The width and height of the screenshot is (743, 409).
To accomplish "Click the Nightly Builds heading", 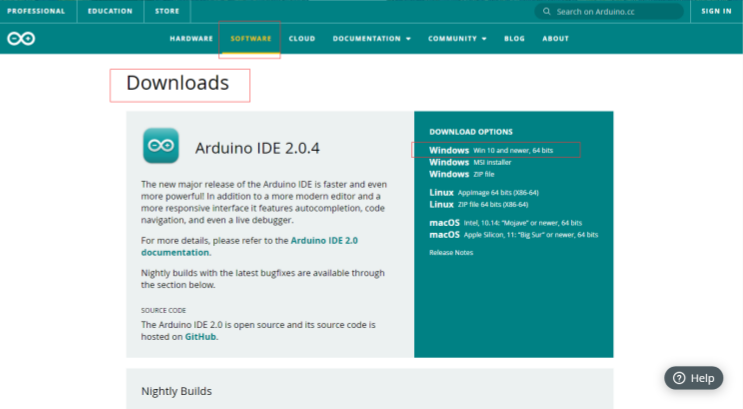I will coord(176,391).
